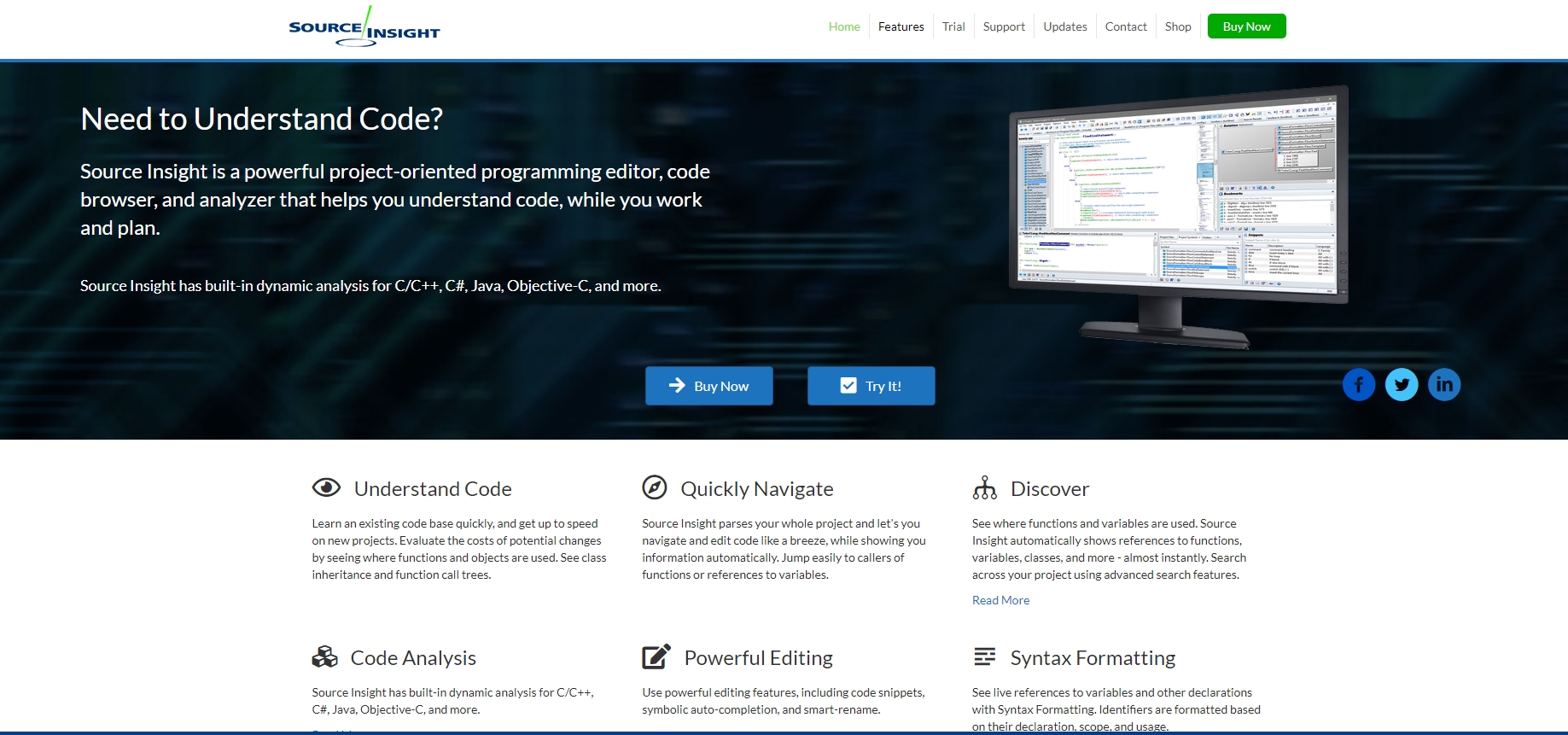The width and height of the screenshot is (1568, 735).
Task: Open the Features menu item
Action: 901,26
